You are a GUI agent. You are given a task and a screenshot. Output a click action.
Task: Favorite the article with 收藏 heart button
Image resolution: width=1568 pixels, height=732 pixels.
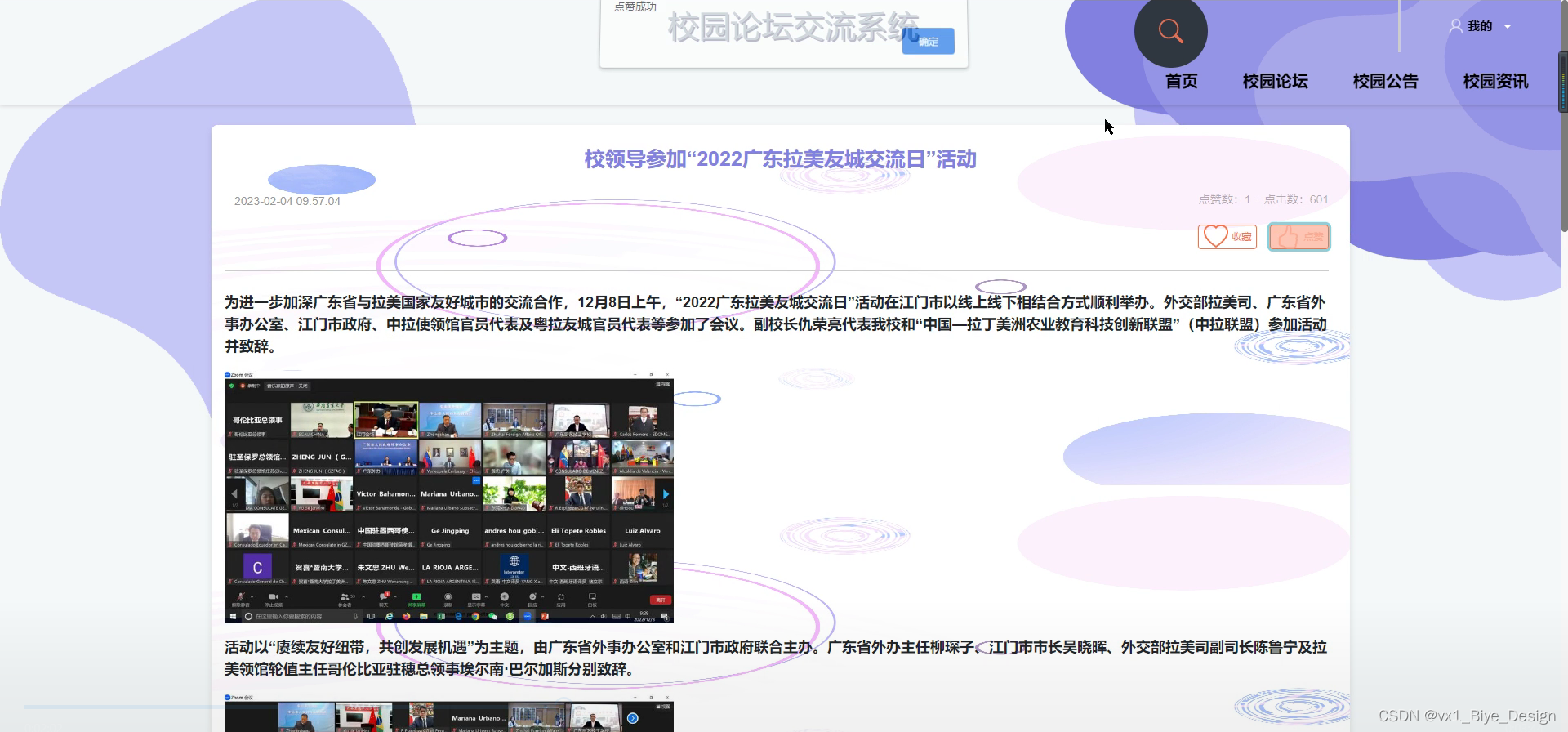[x=1227, y=236]
